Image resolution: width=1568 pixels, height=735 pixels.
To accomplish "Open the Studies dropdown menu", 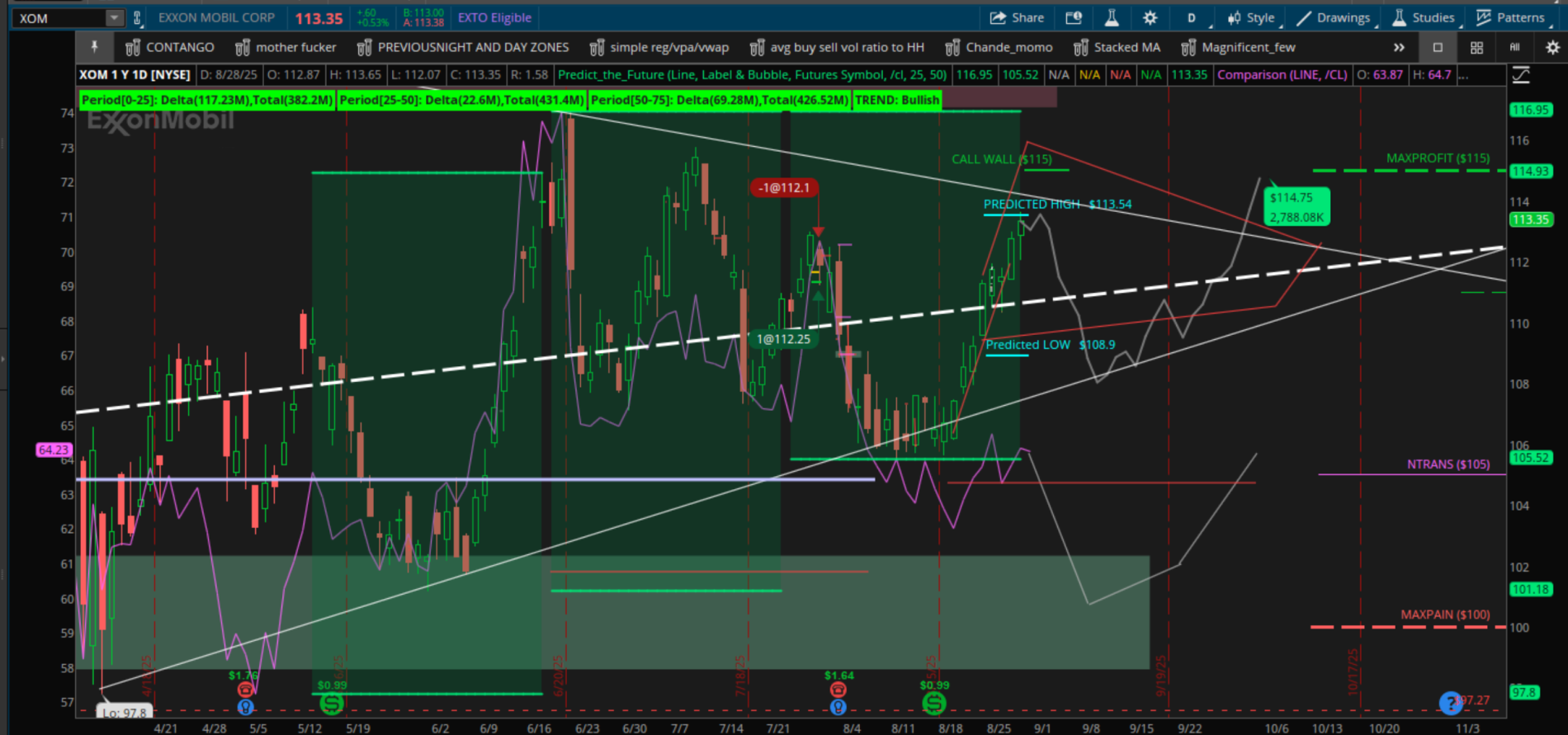I will tap(1424, 18).
